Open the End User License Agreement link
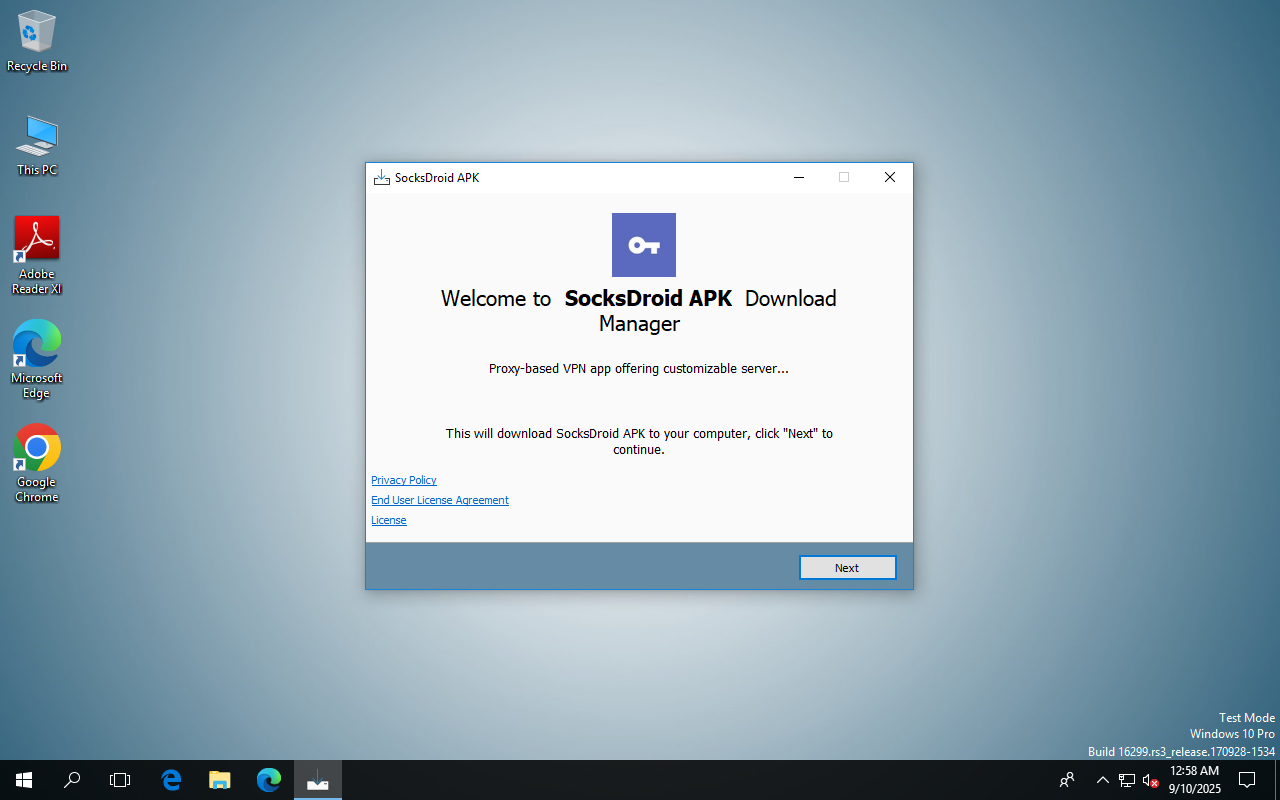1280x800 pixels. pos(440,500)
